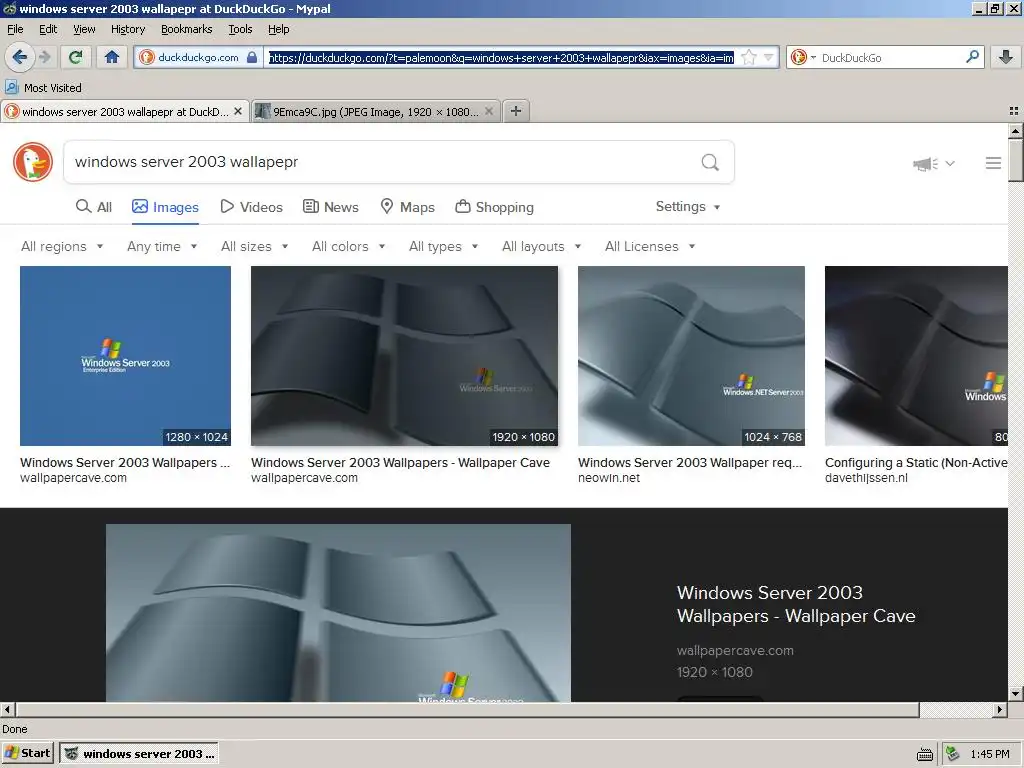Open the File menu

click(x=15, y=29)
